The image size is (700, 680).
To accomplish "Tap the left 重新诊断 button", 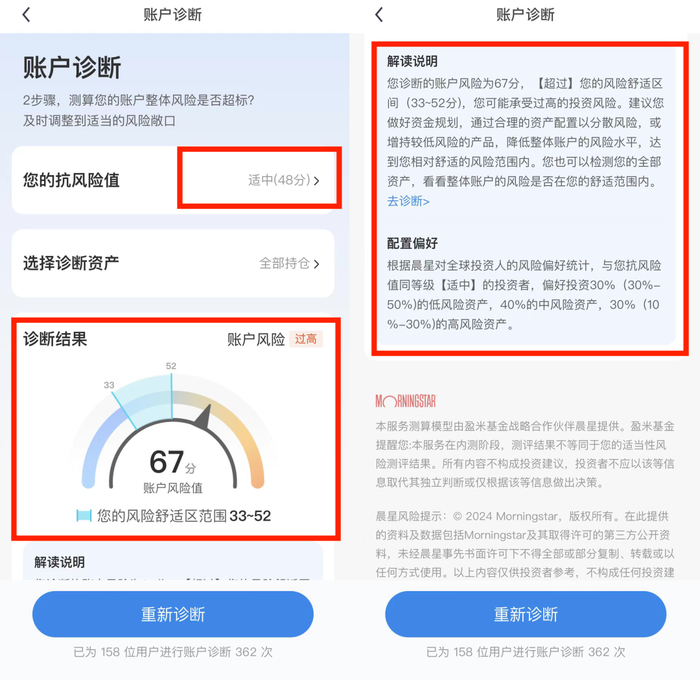I will [x=173, y=614].
